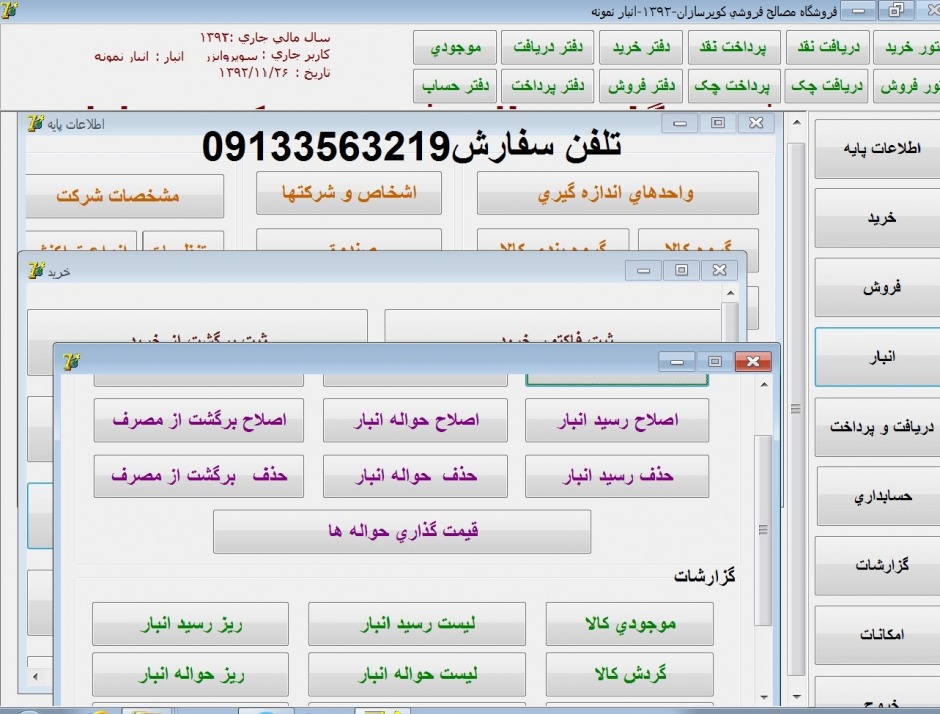The width and height of the screenshot is (940, 714).
Task: Click the warehouse window vertical scrollbar
Action: [762, 530]
